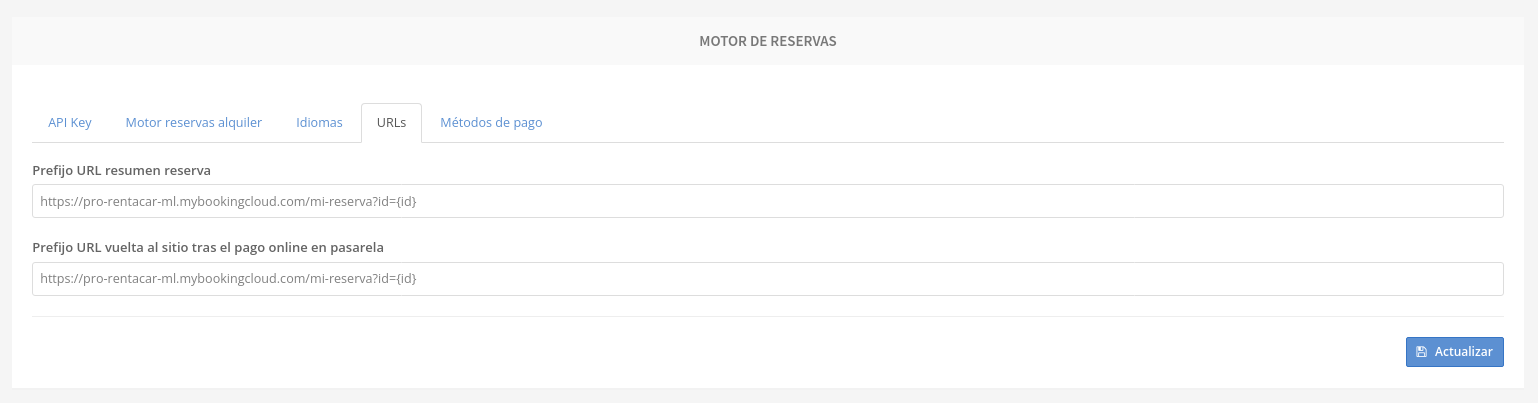Click the Actualizar button

(x=1455, y=352)
